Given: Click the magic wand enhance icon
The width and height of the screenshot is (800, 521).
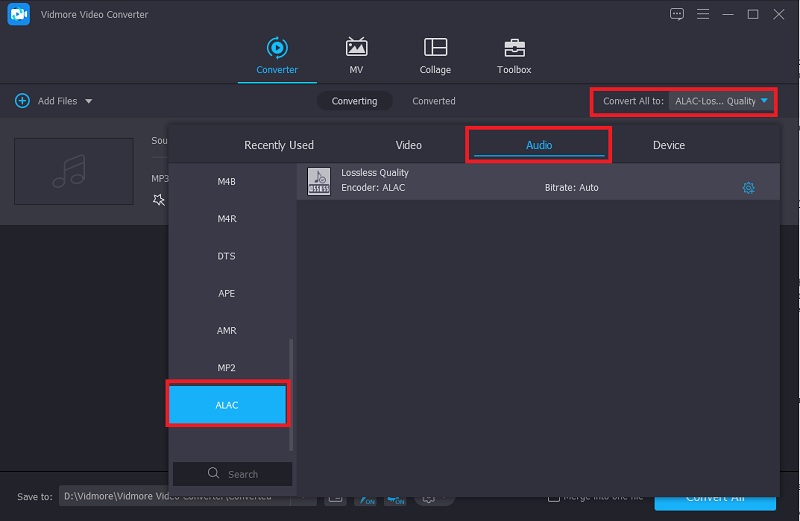Looking at the screenshot, I should pos(158,200).
